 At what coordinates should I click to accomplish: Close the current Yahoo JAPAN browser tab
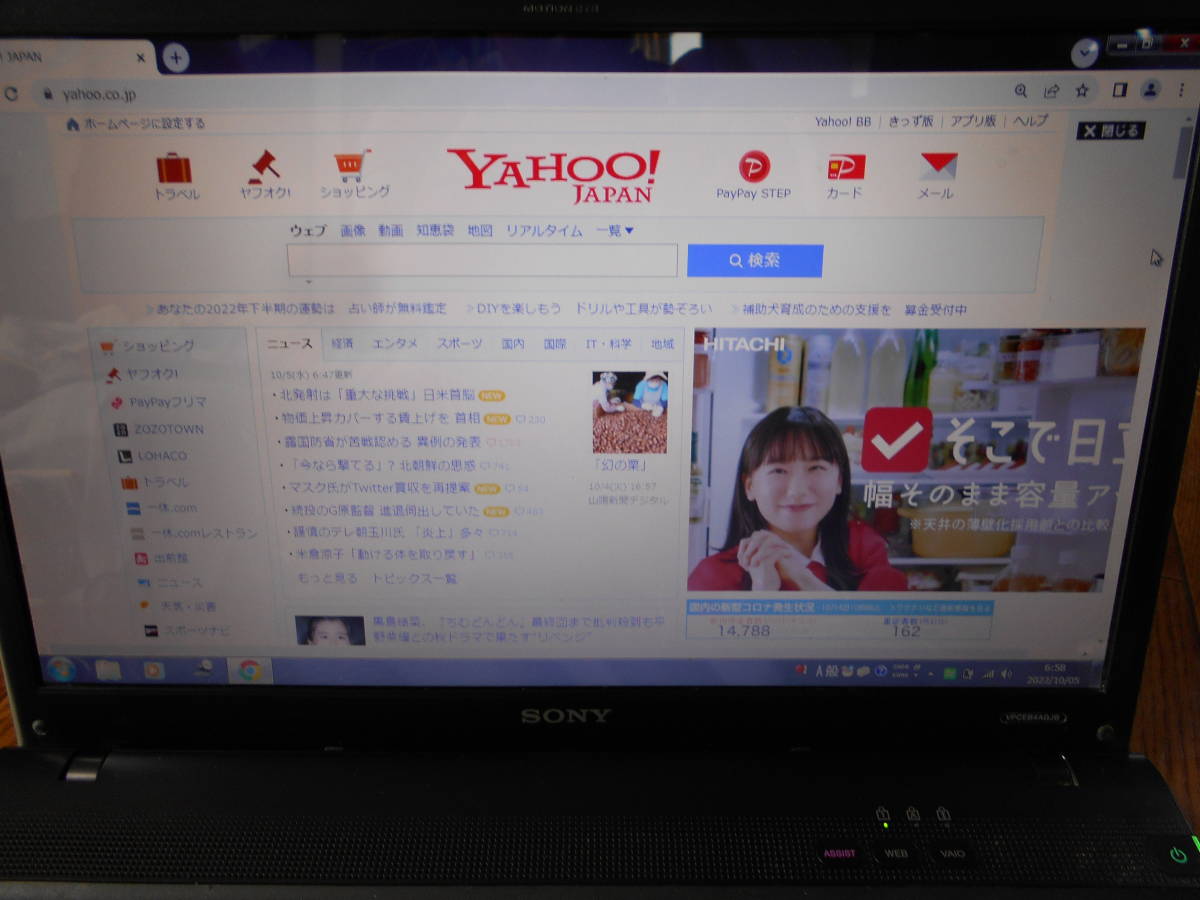coord(141,58)
